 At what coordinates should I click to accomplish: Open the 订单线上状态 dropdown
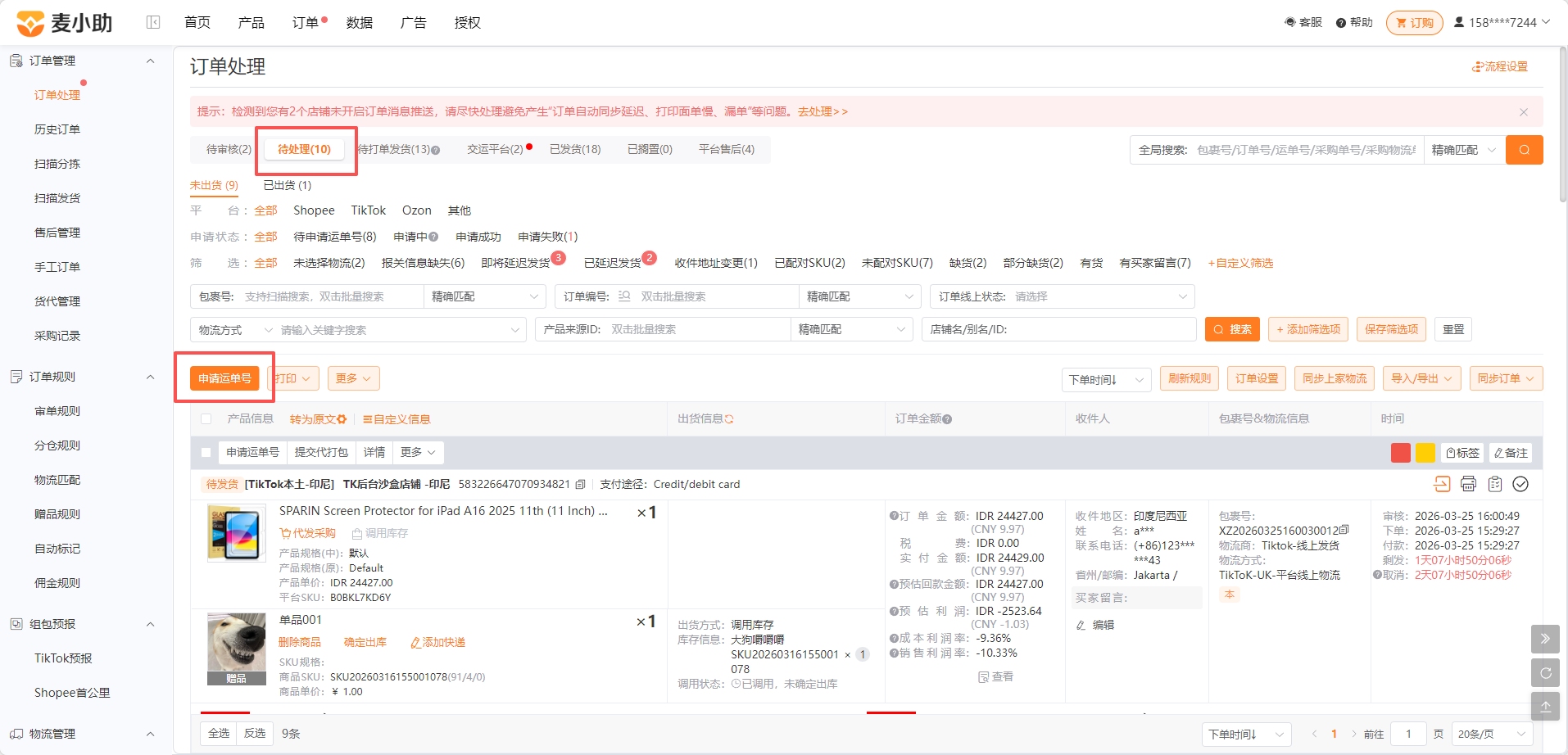coord(1063,296)
